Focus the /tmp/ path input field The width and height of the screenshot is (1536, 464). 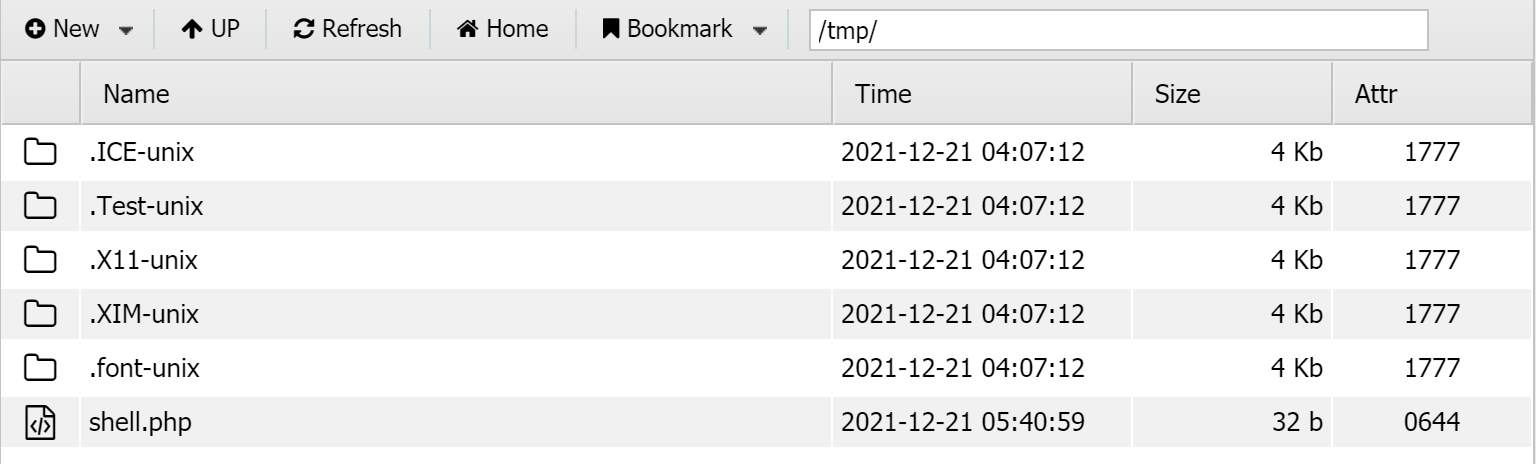click(1117, 30)
